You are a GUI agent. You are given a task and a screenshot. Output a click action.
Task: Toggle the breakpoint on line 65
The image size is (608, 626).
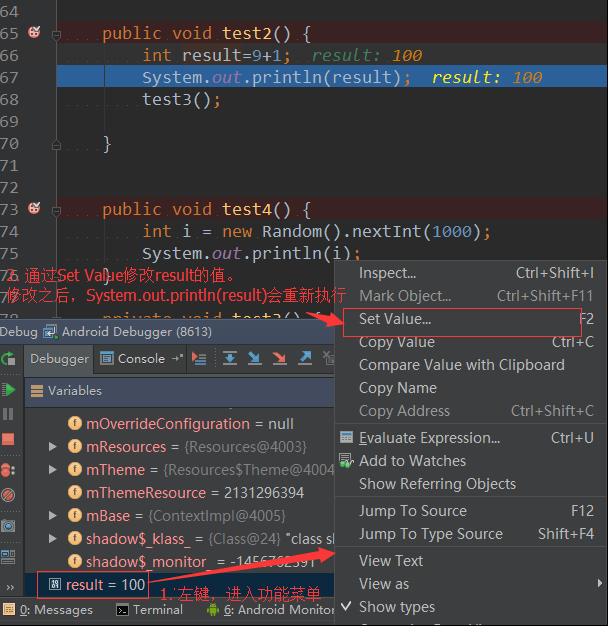tap(34, 33)
